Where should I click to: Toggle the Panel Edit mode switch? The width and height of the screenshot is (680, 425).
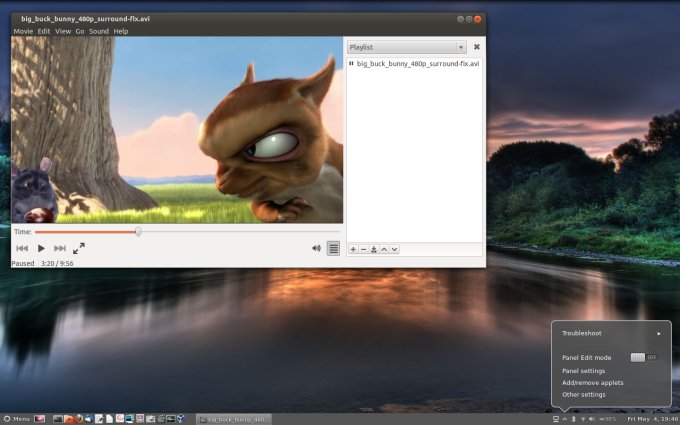[x=644, y=357]
